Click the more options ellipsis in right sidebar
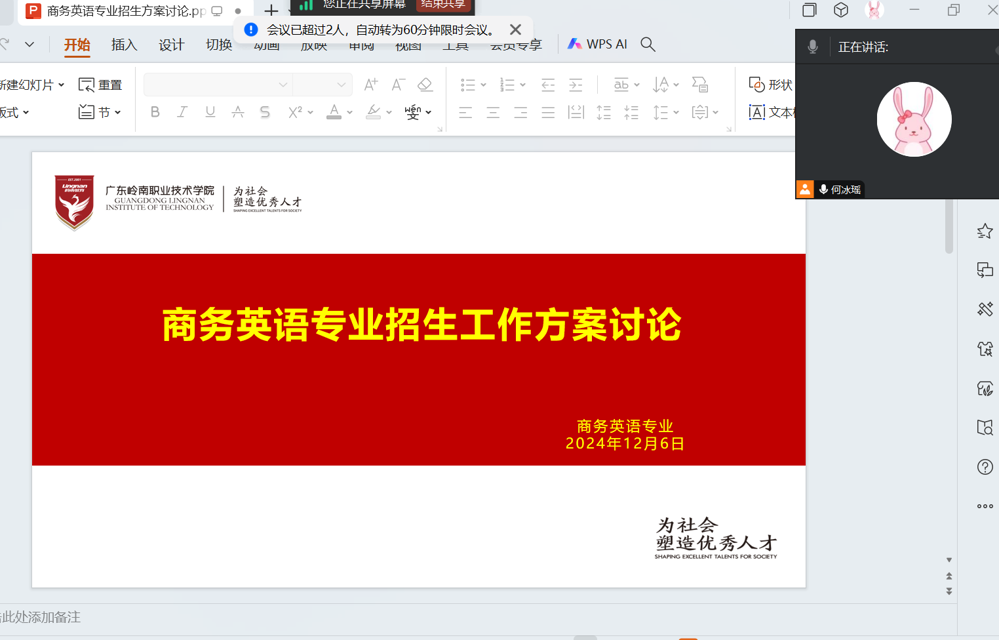Image resolution: width=999 pixels, height=640 pixels. click(x=984, y=505)
